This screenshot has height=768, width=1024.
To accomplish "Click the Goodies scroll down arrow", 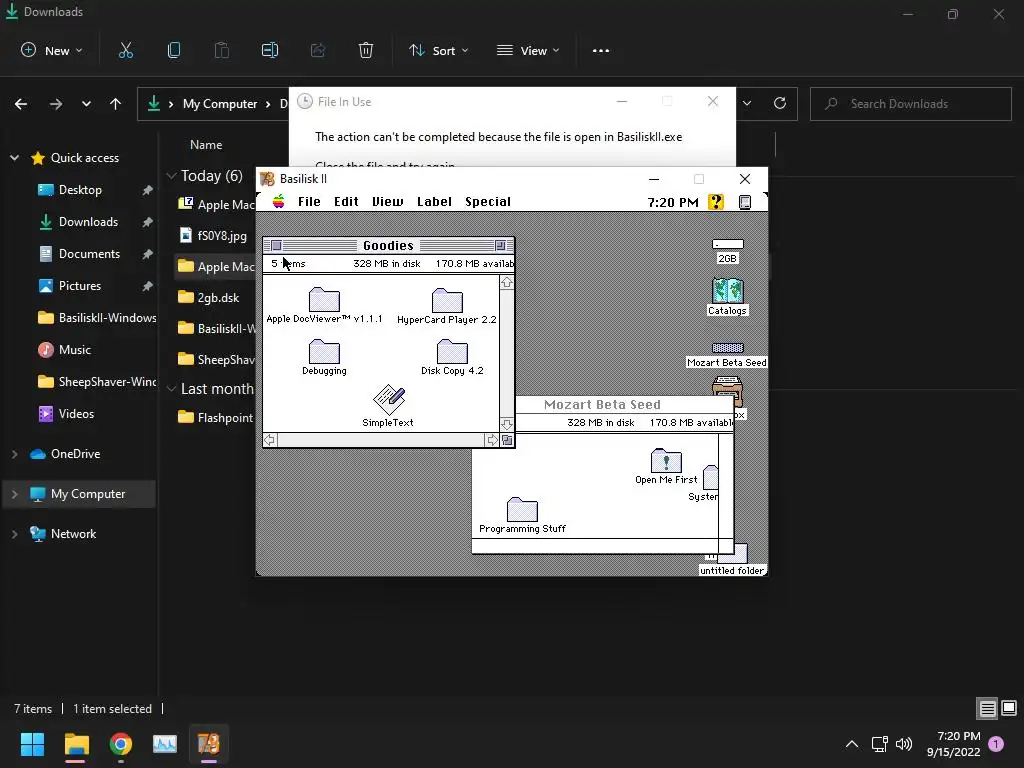I will click(507, 424).
